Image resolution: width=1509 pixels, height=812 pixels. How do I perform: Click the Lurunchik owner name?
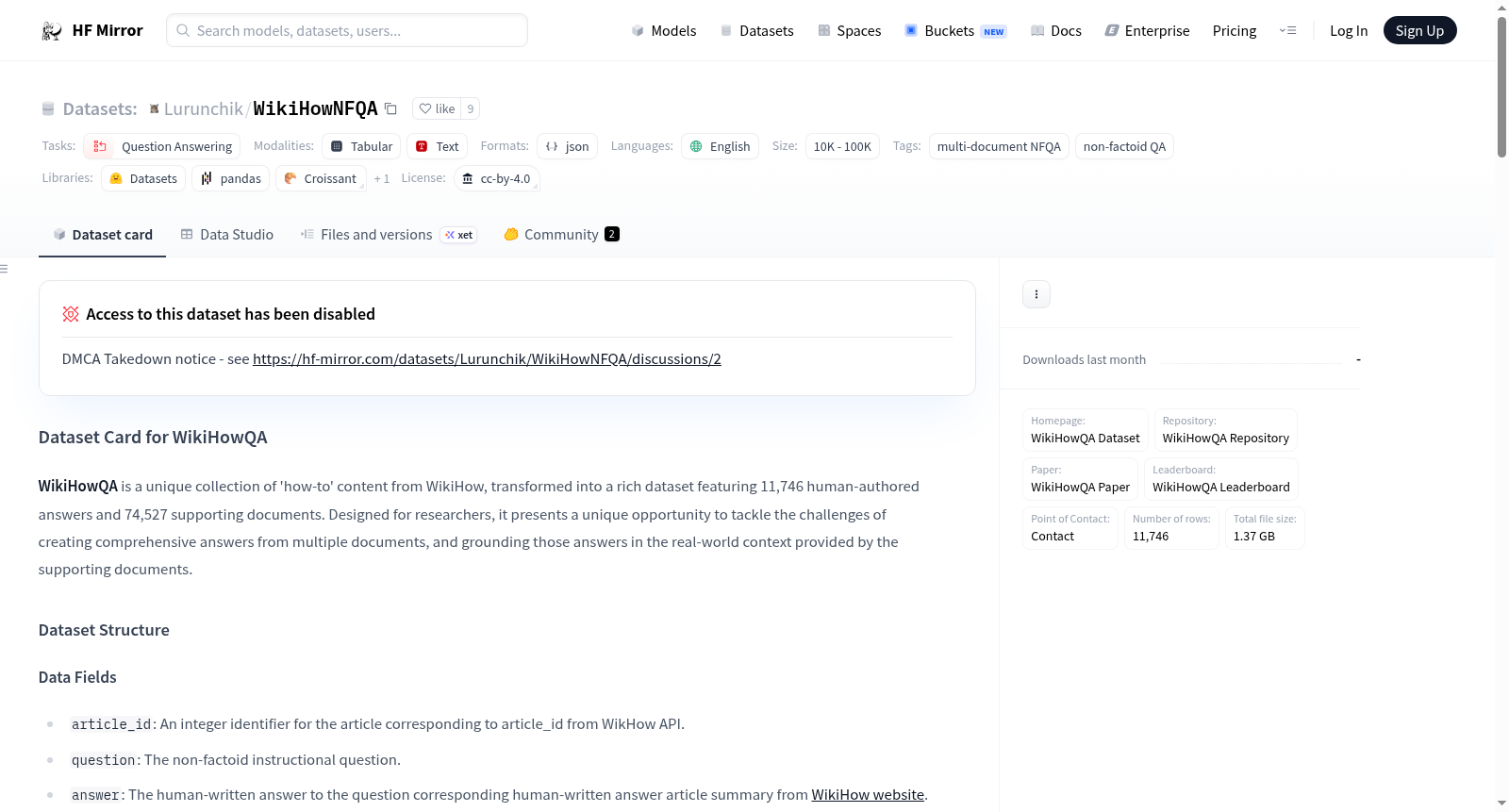pyautogui.click(x=204, y=108)
